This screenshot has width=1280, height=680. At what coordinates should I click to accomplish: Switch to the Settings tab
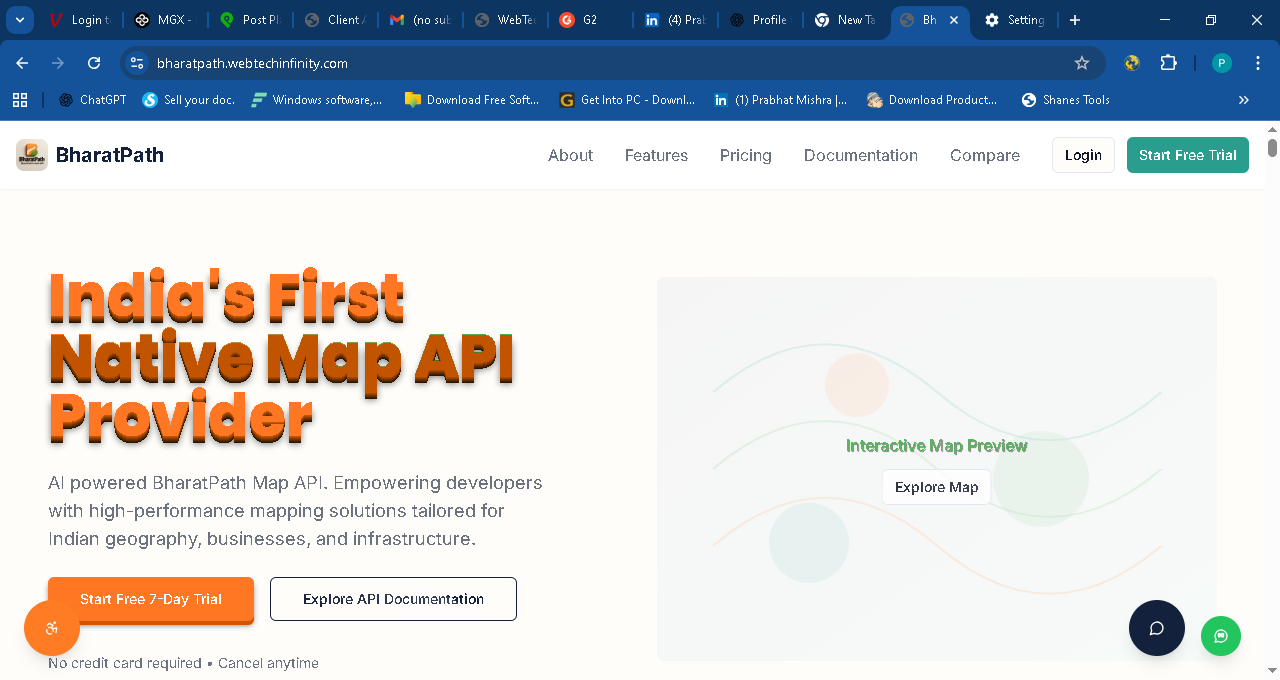pos(1015,20)
